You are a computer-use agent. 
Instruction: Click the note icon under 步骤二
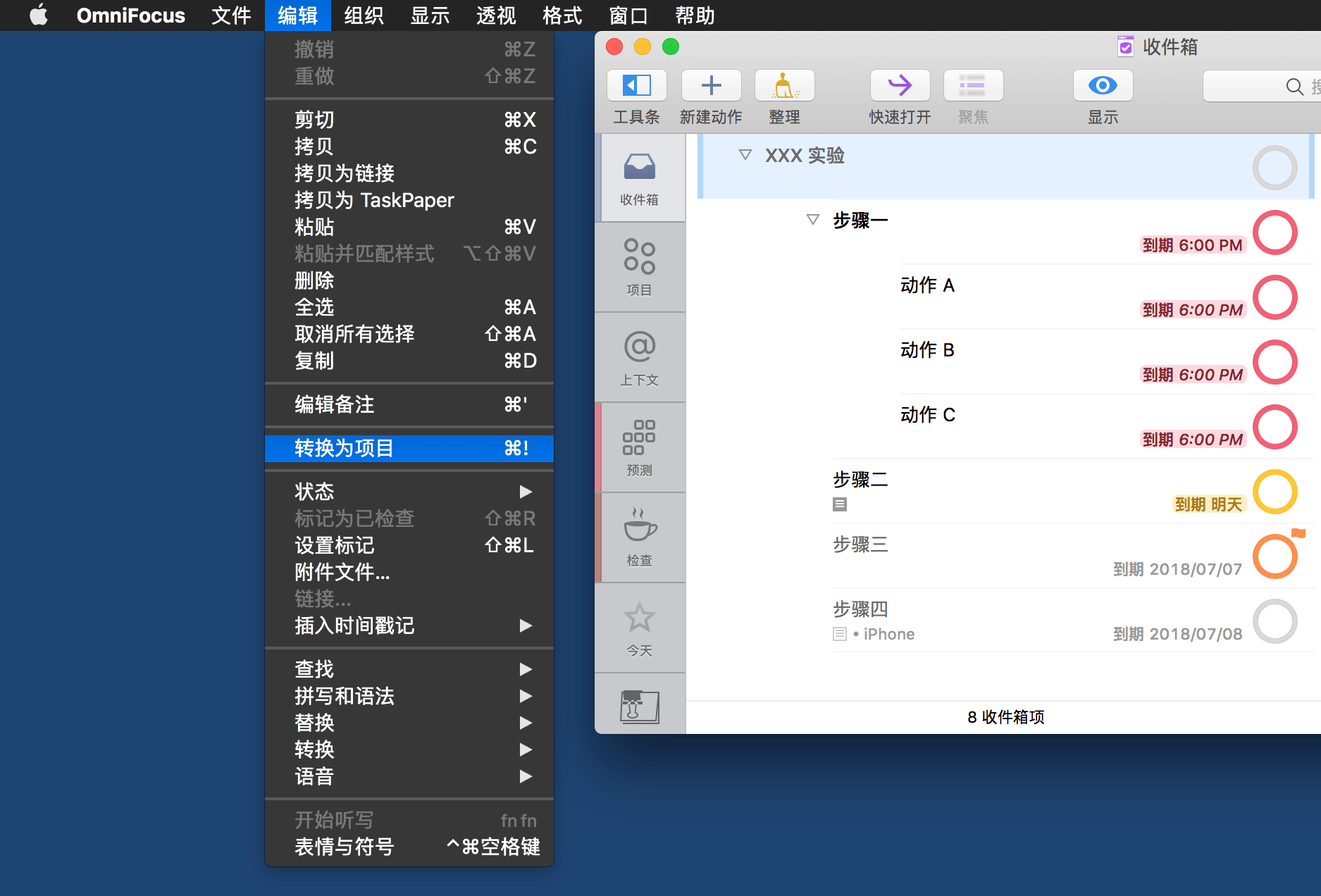(840, 504)
